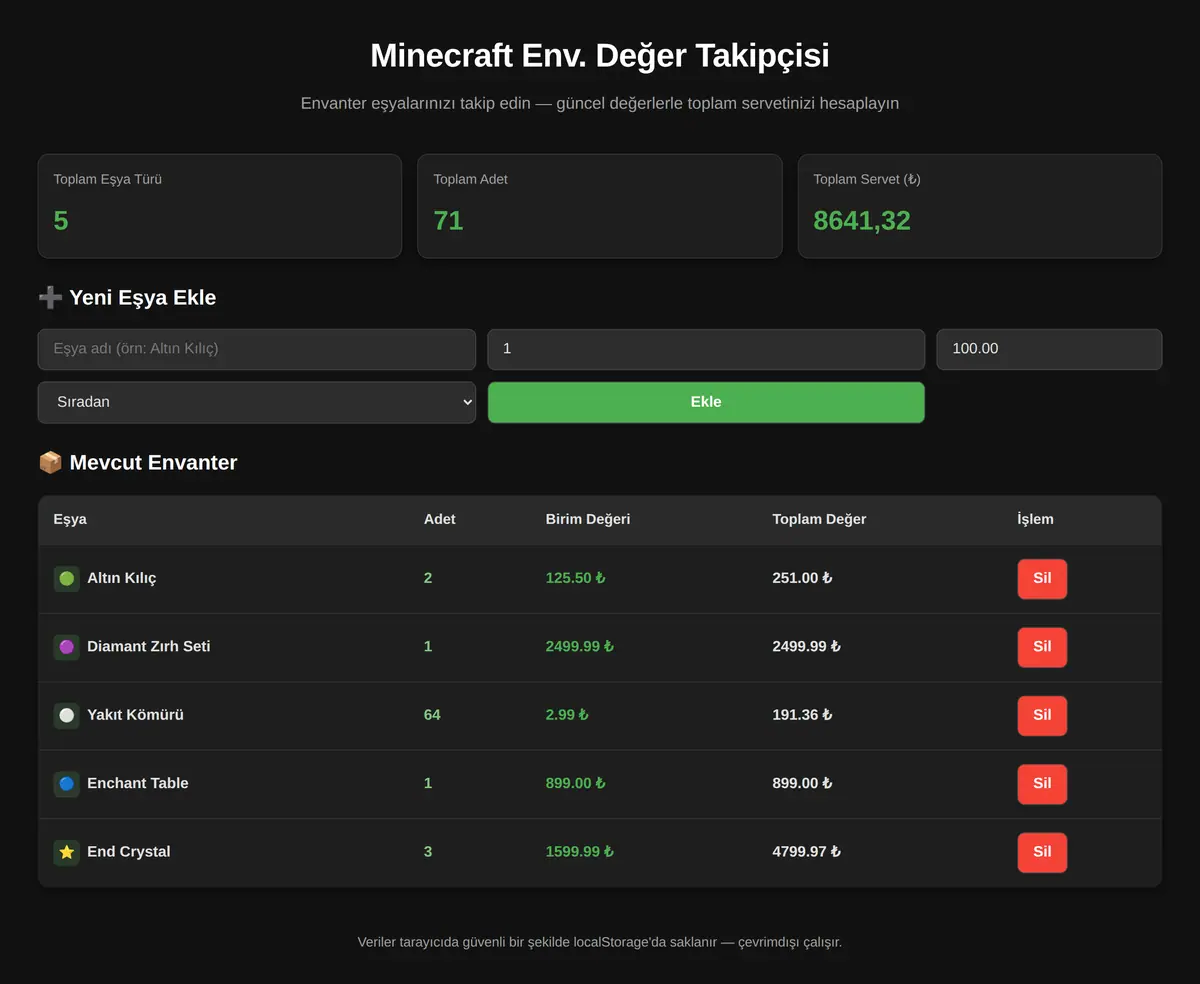Click the Toplam Eşya Türü card value 5

[x=61, y=221]
